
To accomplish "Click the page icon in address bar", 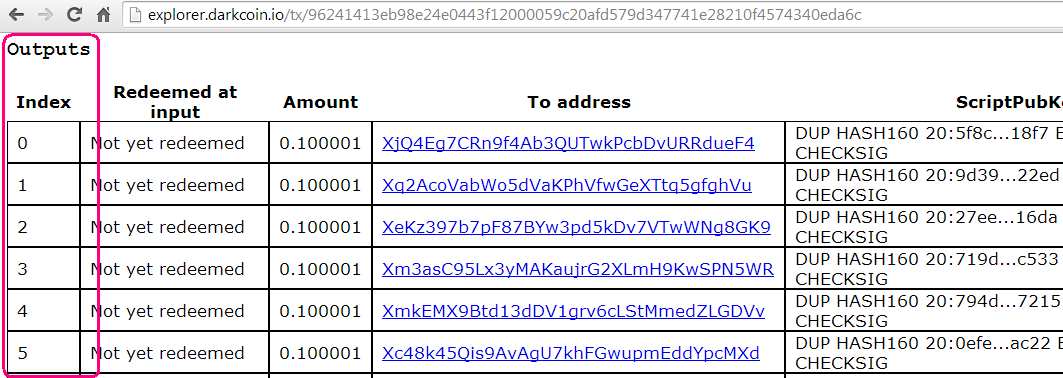I will (x=136, y=14).
